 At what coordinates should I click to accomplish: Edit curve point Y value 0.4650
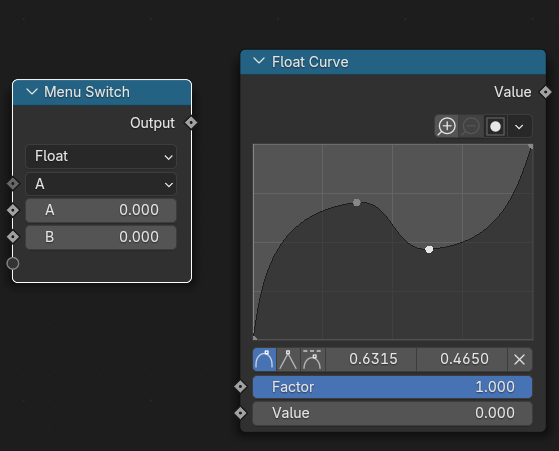pos(462,359)
